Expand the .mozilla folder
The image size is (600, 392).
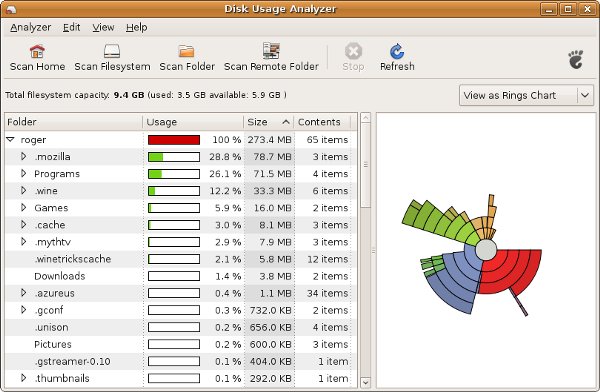pyautogui.click(x=24, y=156)
